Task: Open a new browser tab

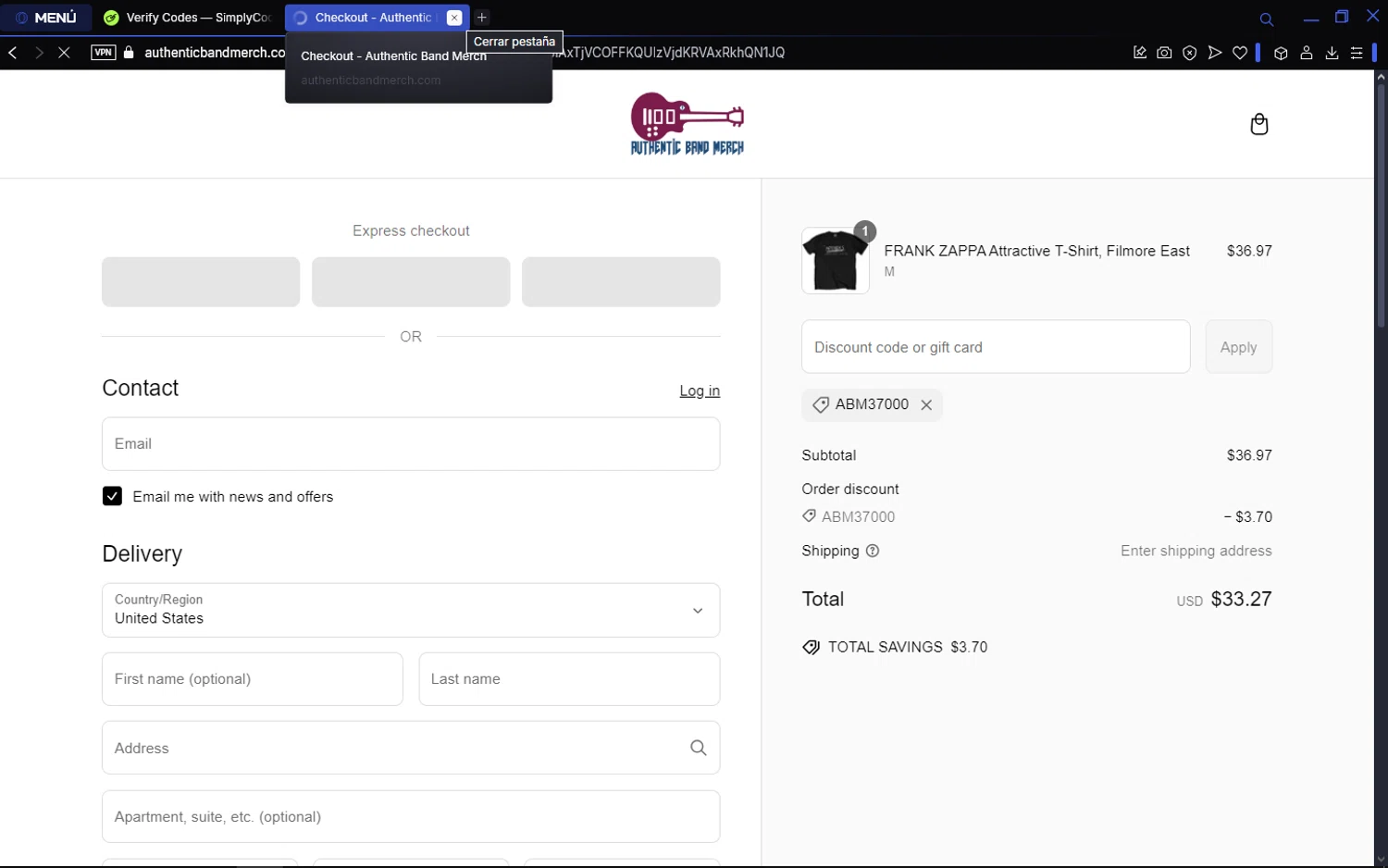Action: point(482,18)
